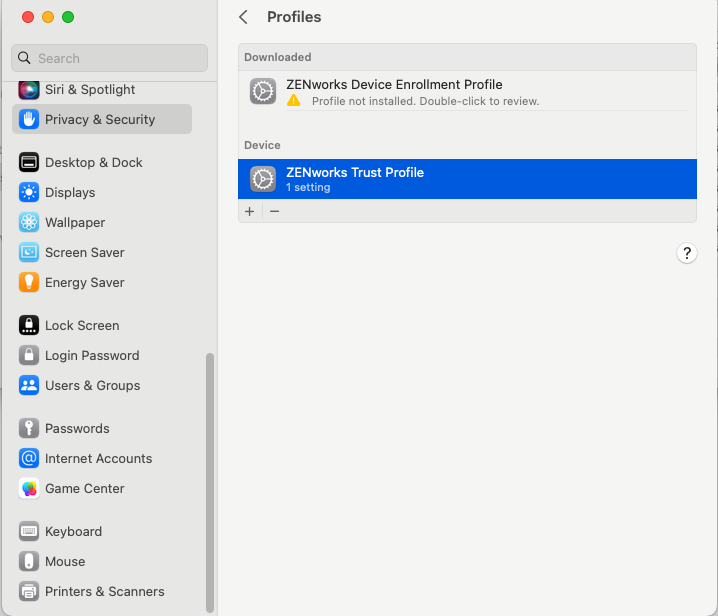718x616 pixels.
Task: Open the Energy Saver bulb icon
Action: pyautogui.click(x=29, y=282)
